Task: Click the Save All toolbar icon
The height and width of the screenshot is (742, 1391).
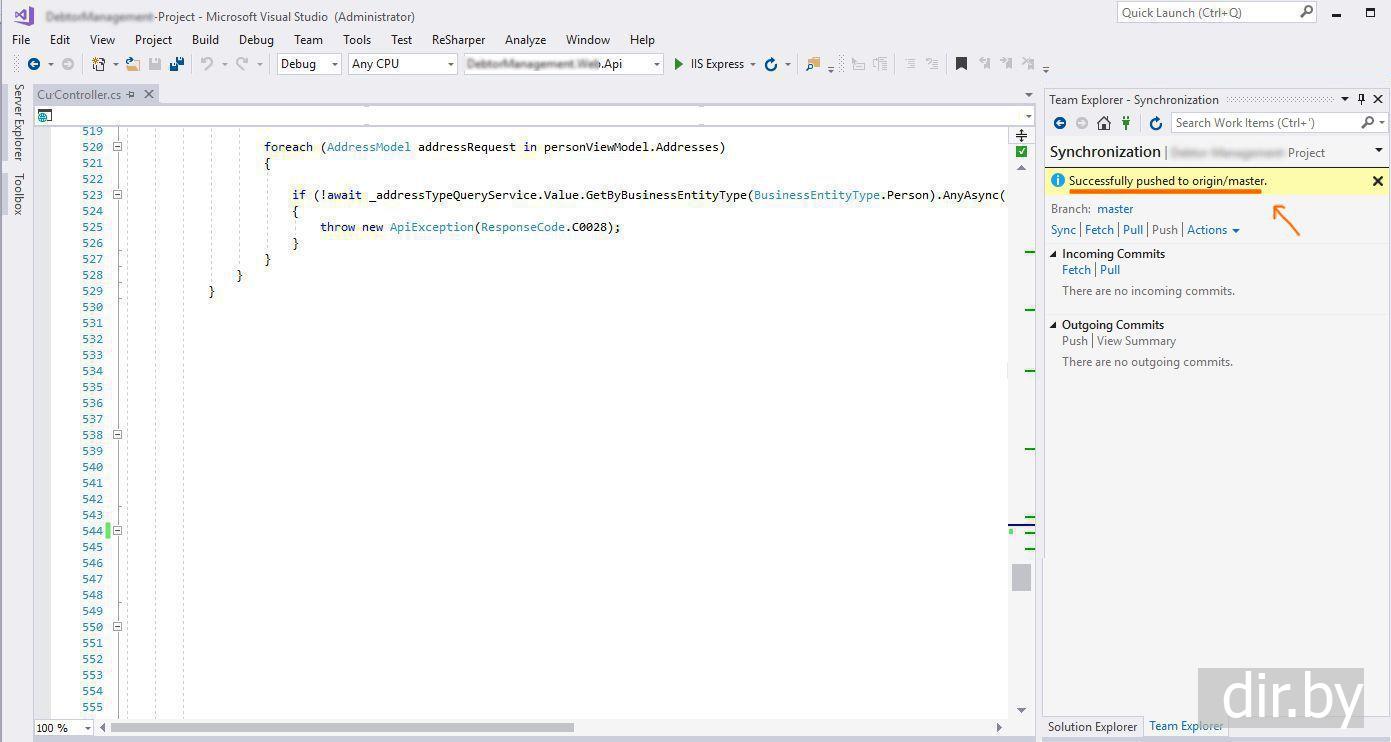Action: [177, 64]
